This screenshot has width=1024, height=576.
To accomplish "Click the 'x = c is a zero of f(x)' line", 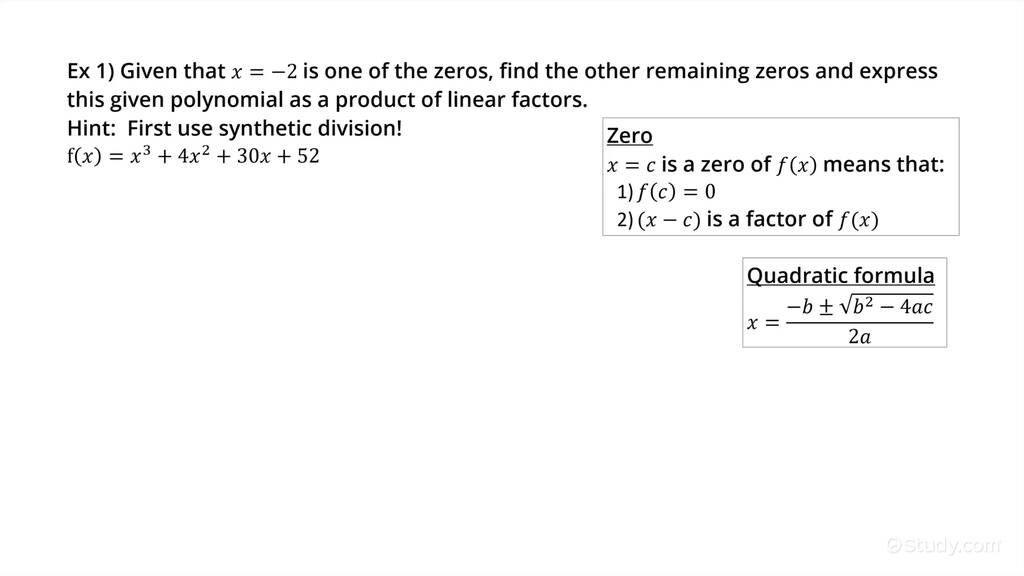I will [712, 165].
